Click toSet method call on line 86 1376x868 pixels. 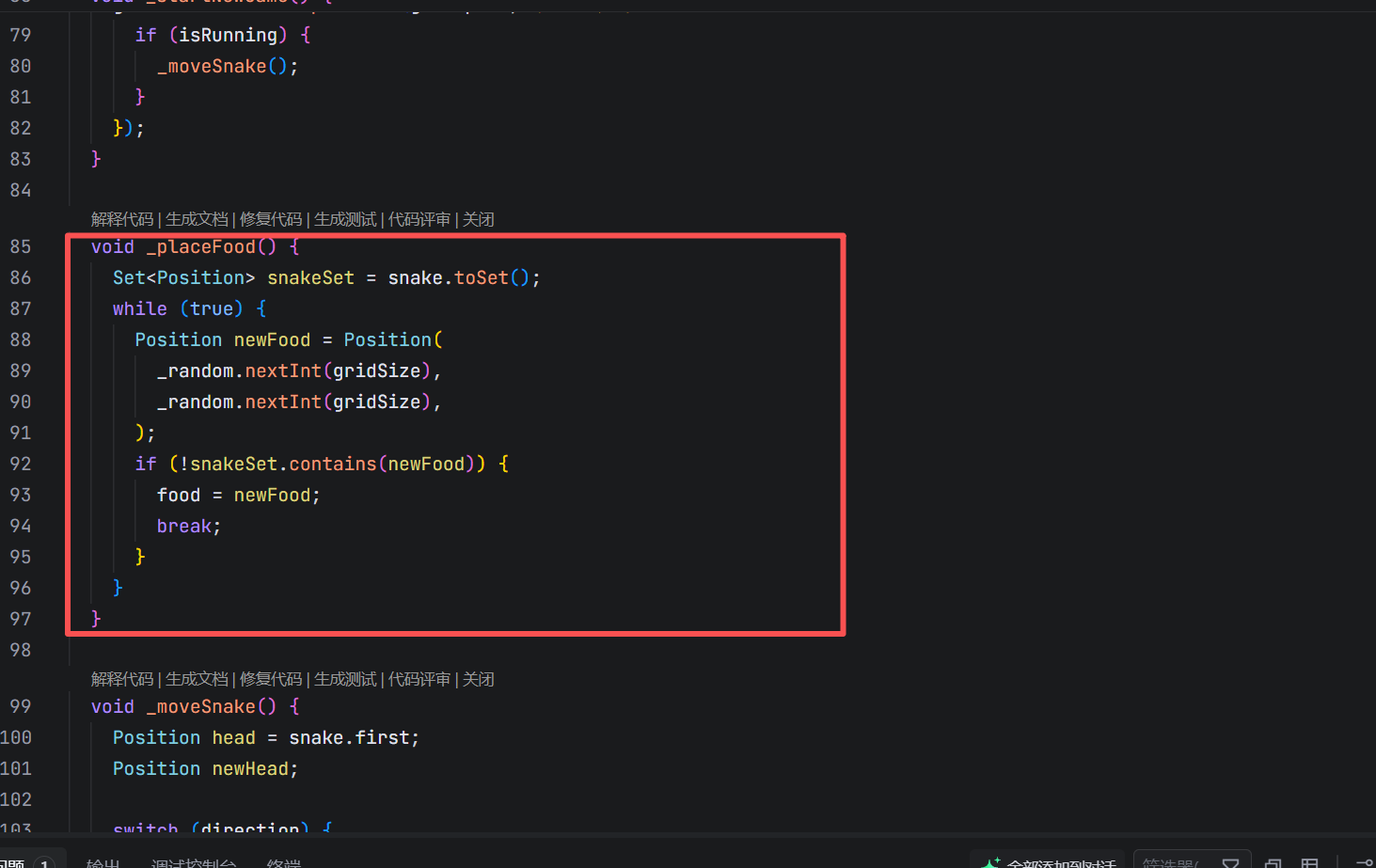(482, 277)
